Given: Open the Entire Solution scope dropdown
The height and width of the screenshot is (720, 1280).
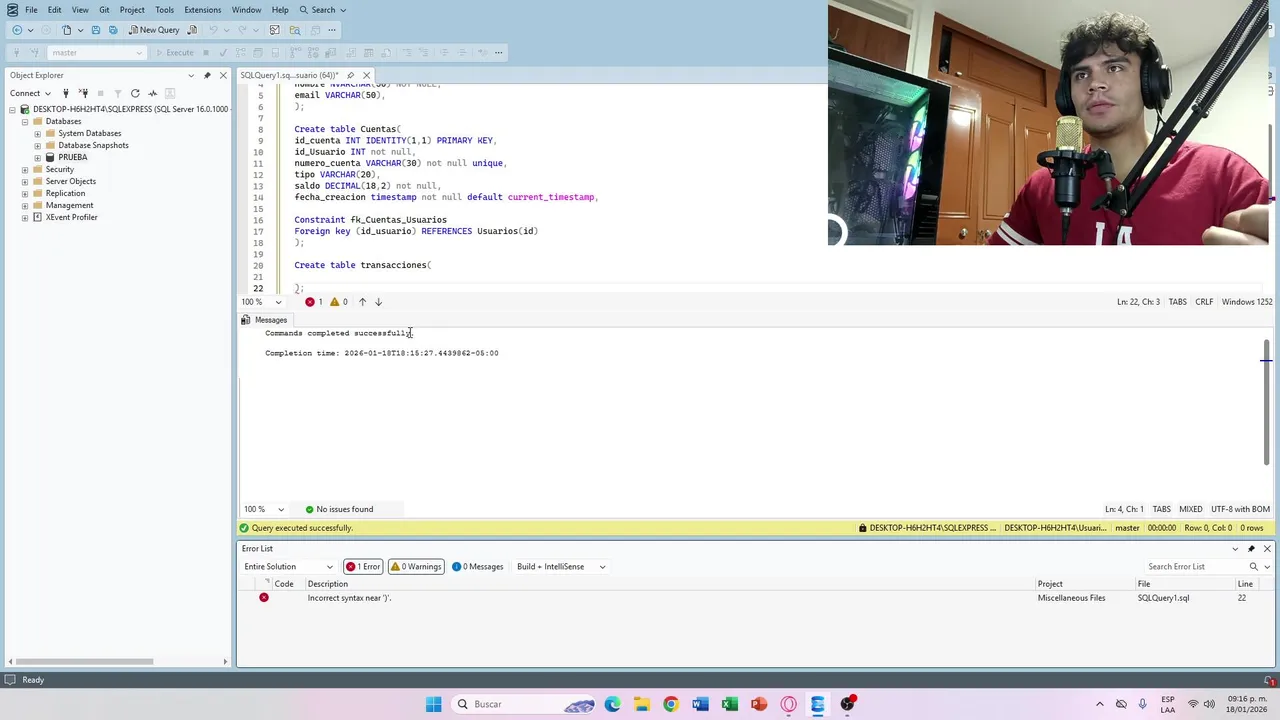Looking at the screenshot, I should point(288,566).
